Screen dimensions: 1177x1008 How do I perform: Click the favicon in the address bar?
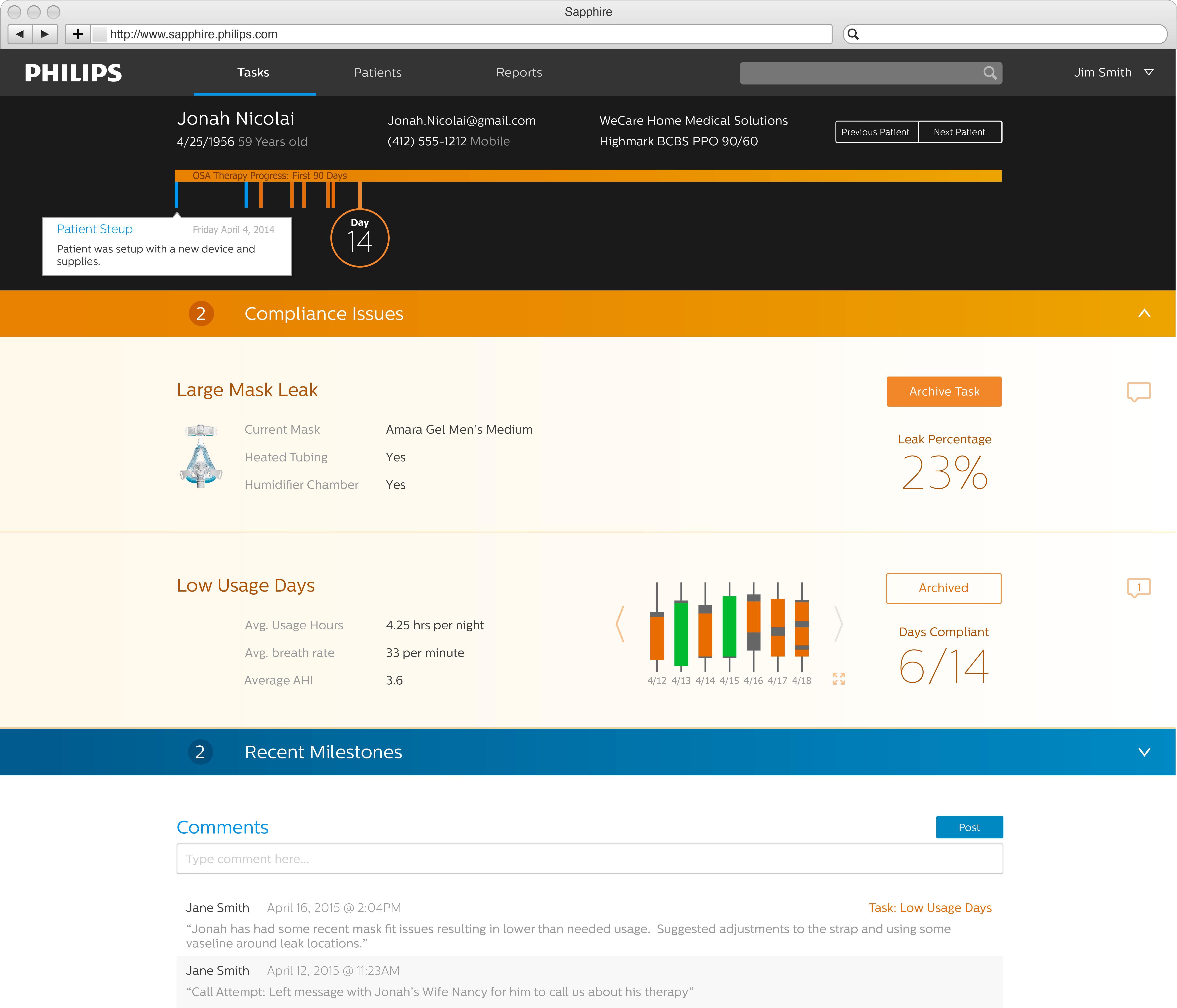click(x=99, y=34)
